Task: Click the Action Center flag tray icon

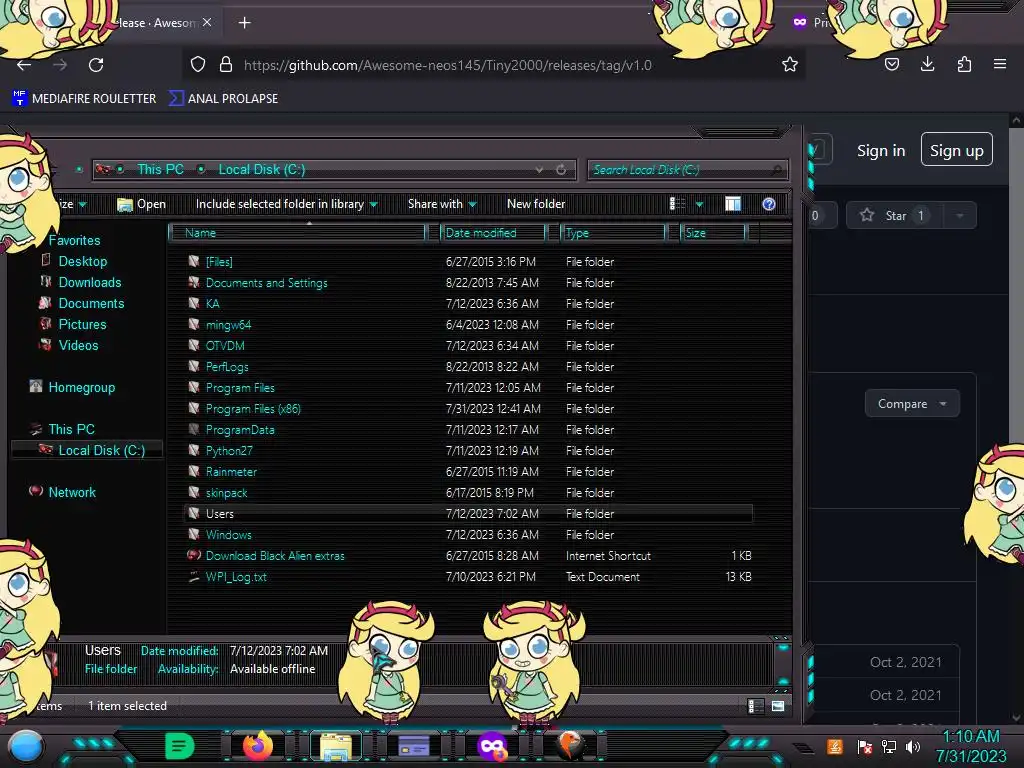Action: pyautogui.click(x=865, y=746)
